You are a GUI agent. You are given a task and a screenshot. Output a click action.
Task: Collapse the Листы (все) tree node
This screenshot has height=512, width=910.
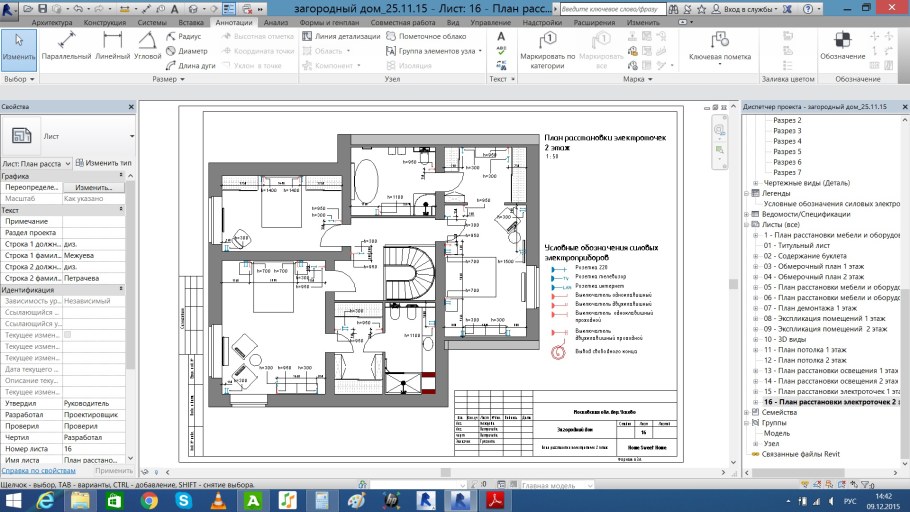click(x=747, y=225)
